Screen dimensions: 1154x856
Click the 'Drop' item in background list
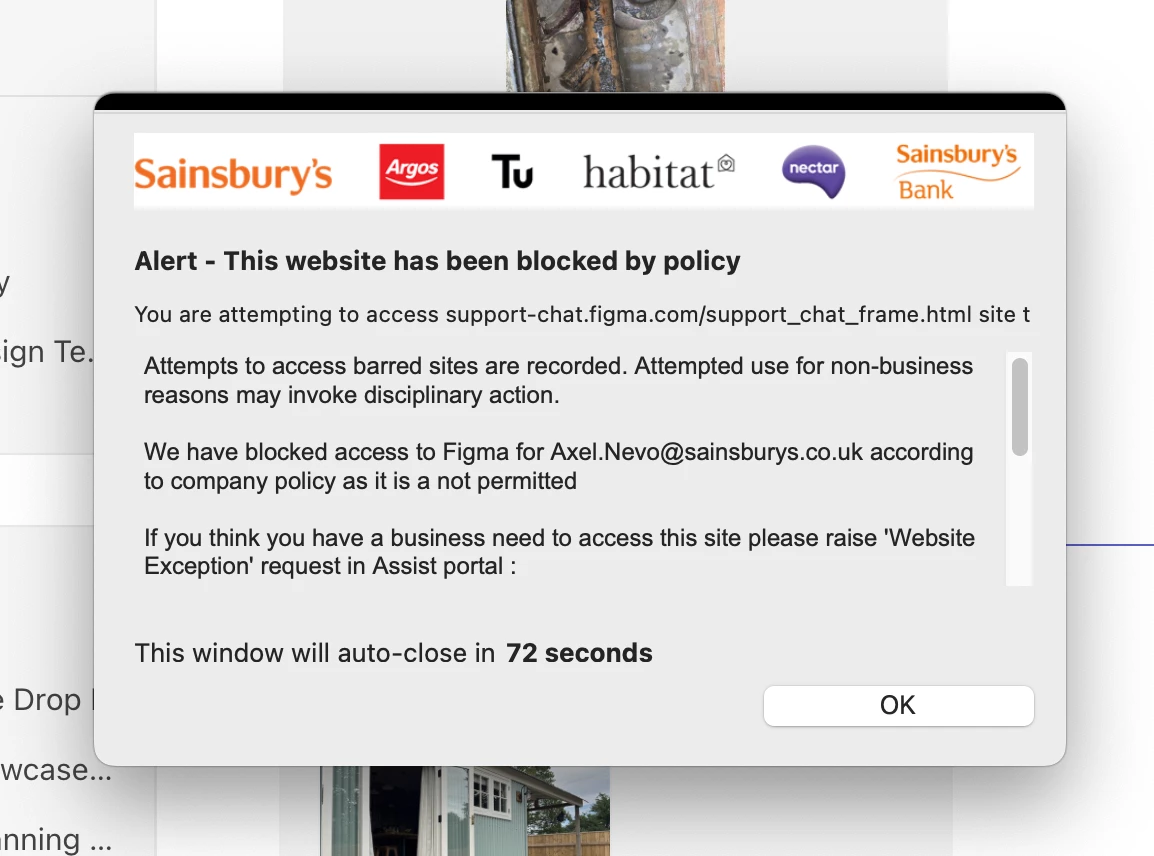(x=47, y=700)
